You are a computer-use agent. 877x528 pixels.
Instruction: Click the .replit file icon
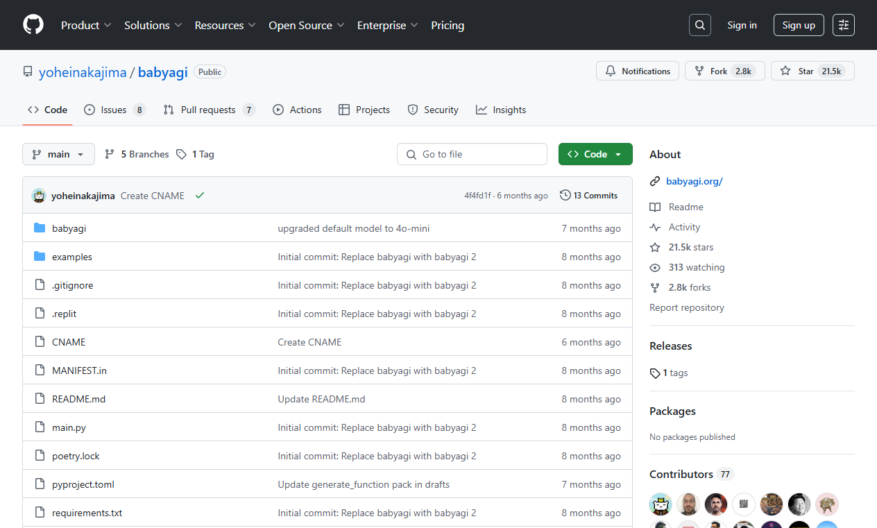(x=39, y=313)
